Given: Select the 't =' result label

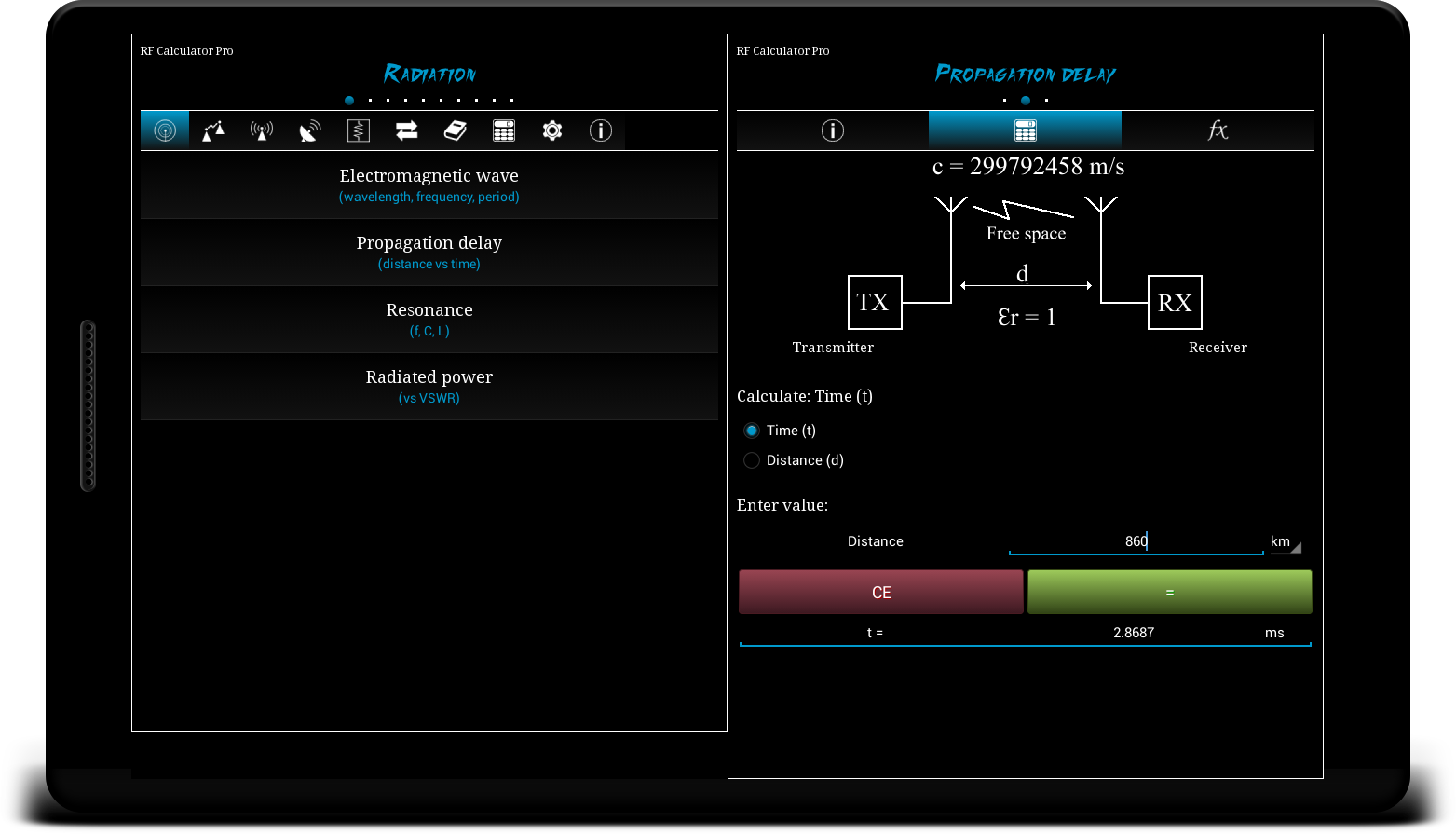Looking at the screenshot, I should click(x=875, y=633).
